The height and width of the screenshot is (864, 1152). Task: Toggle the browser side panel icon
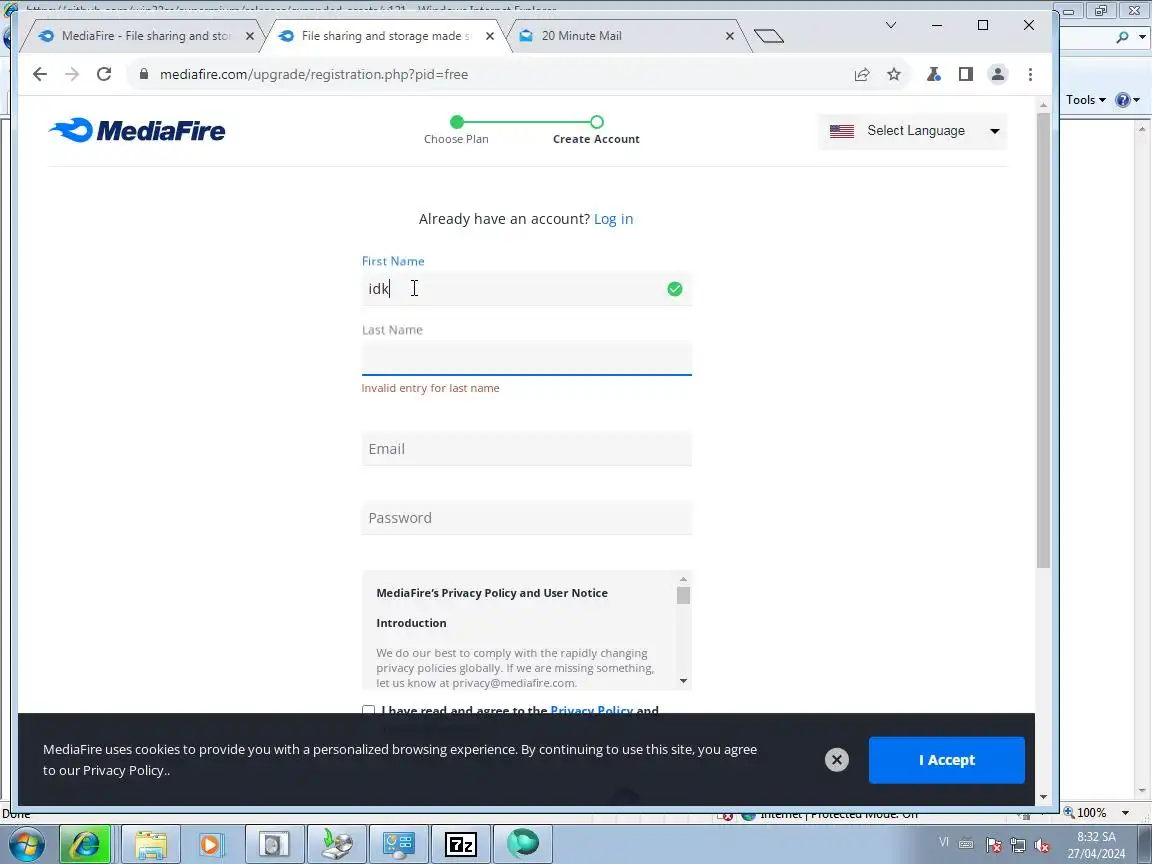point(965,74)
